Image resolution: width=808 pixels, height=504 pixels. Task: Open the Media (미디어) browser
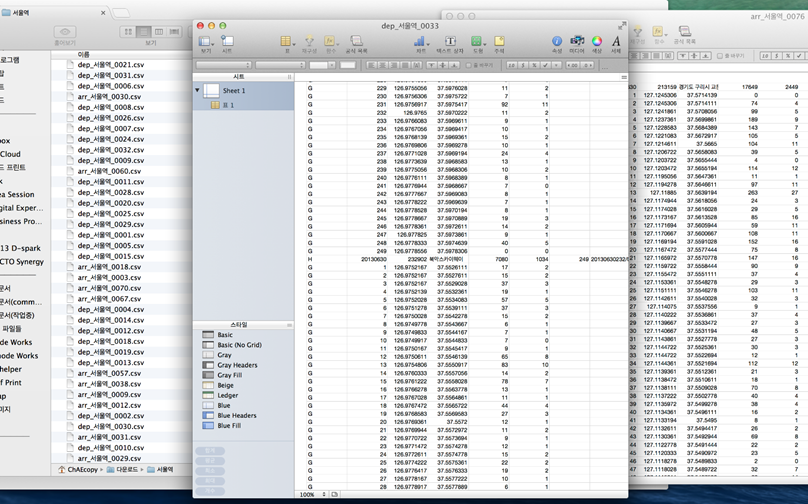[x=577, y=42]
